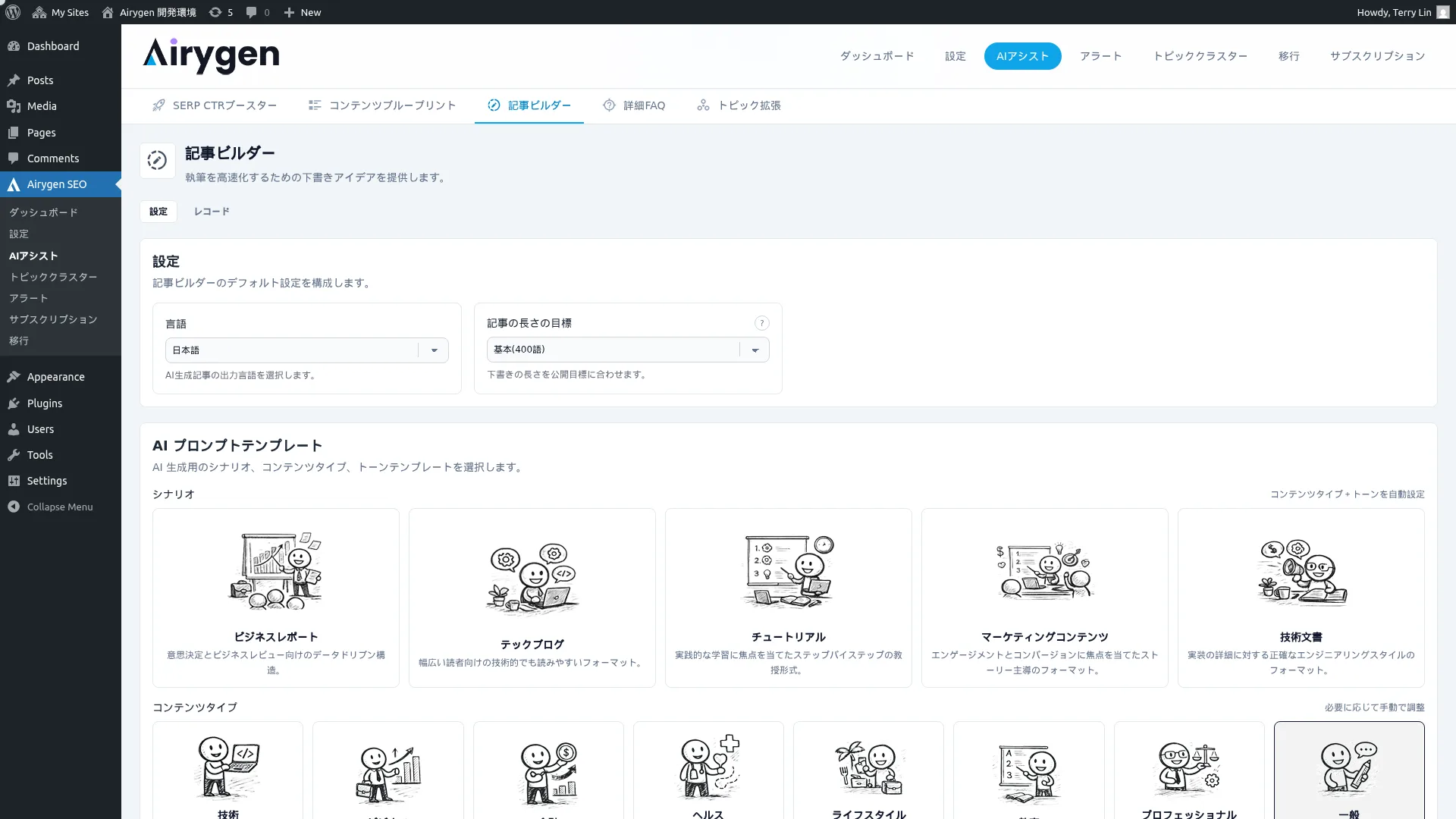1456x819 pixels.
Task: Go to トピッククラスター in the top navigation
Action: coord(1200,56)
